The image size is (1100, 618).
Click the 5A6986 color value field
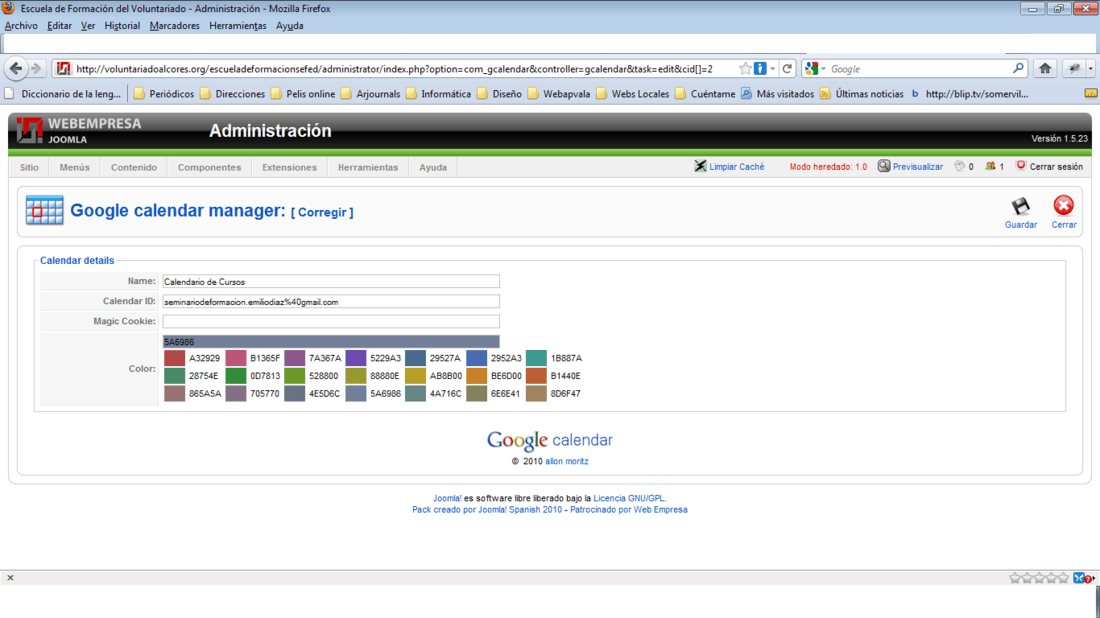(331, 342)
